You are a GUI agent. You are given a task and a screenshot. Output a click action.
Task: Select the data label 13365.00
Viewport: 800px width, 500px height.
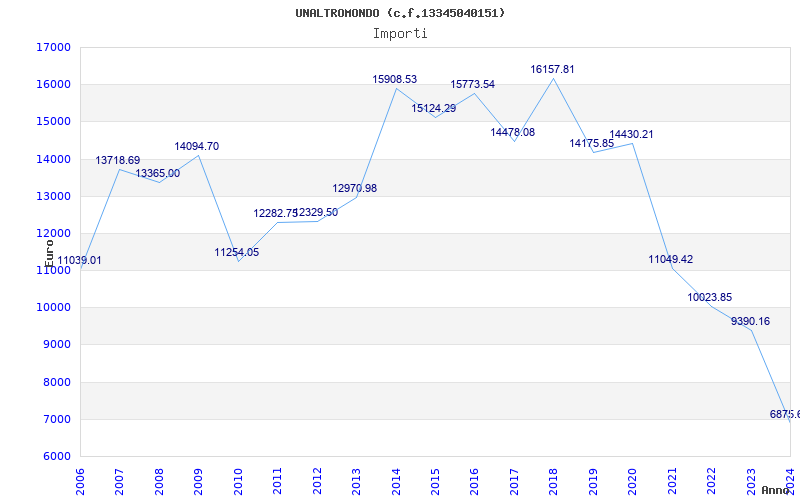point(158,173)
